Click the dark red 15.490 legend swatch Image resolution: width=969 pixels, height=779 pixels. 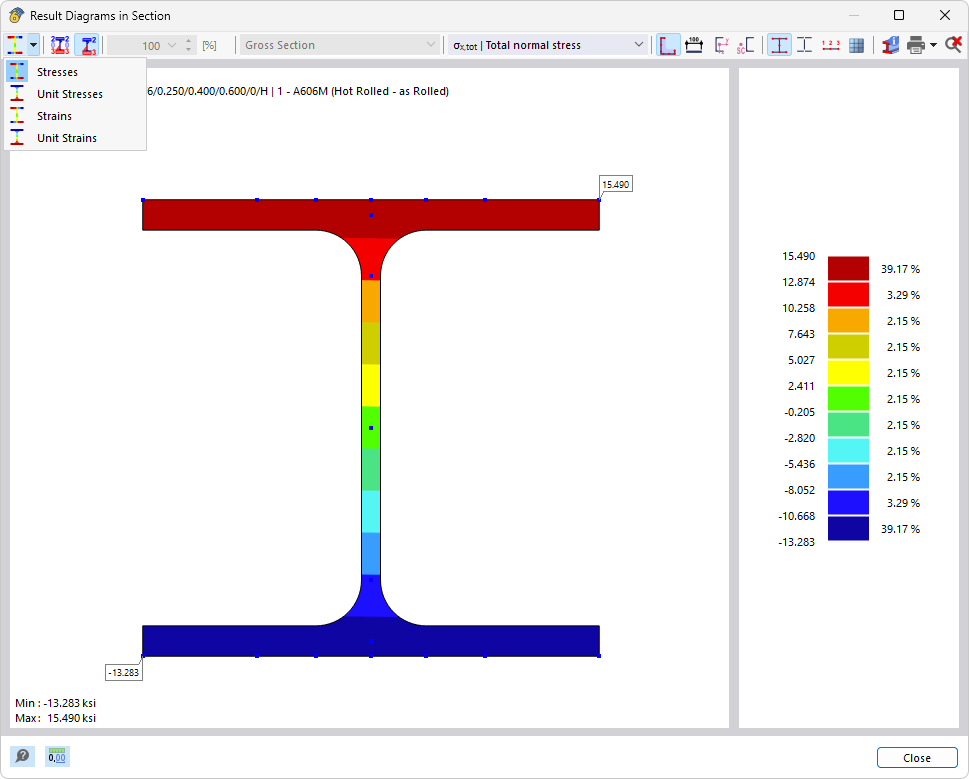tap(848, 268)
